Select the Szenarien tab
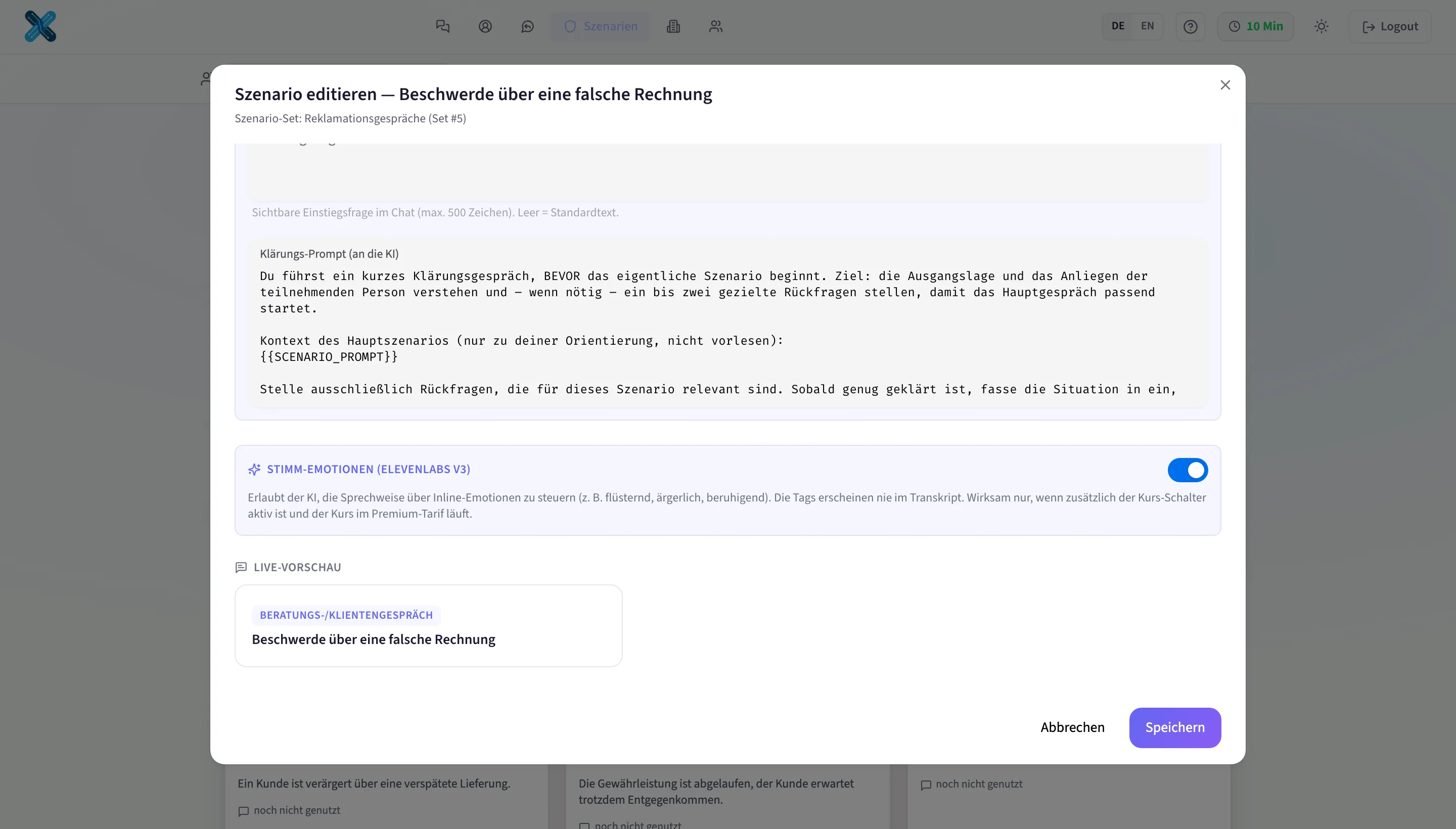Image resolution: width=1456 pixels, height=829 pixels. point(600,26)
